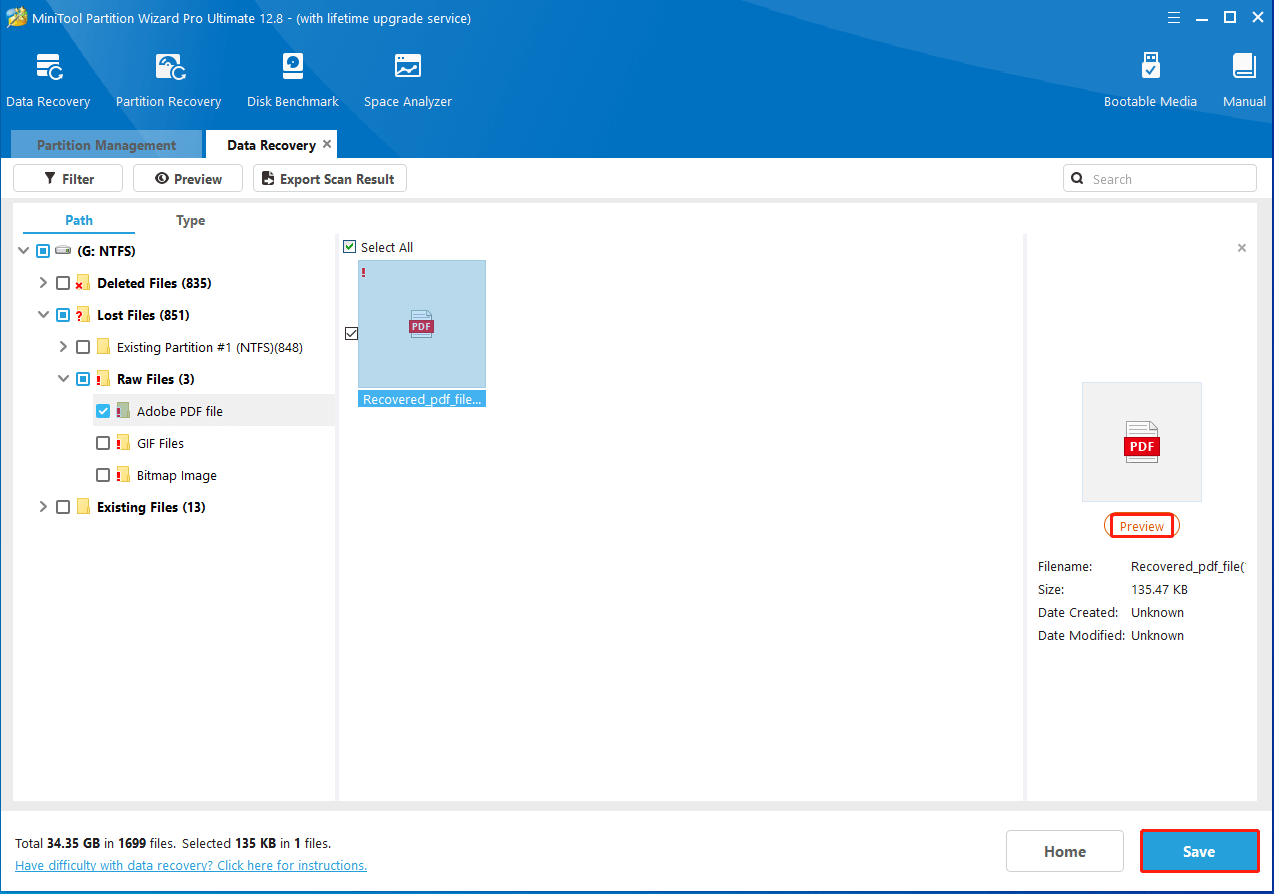Viewport: 1274px width, 894px height.
Task: Check the Existing Partition #1 checkbox
Action: coord(83,347)
